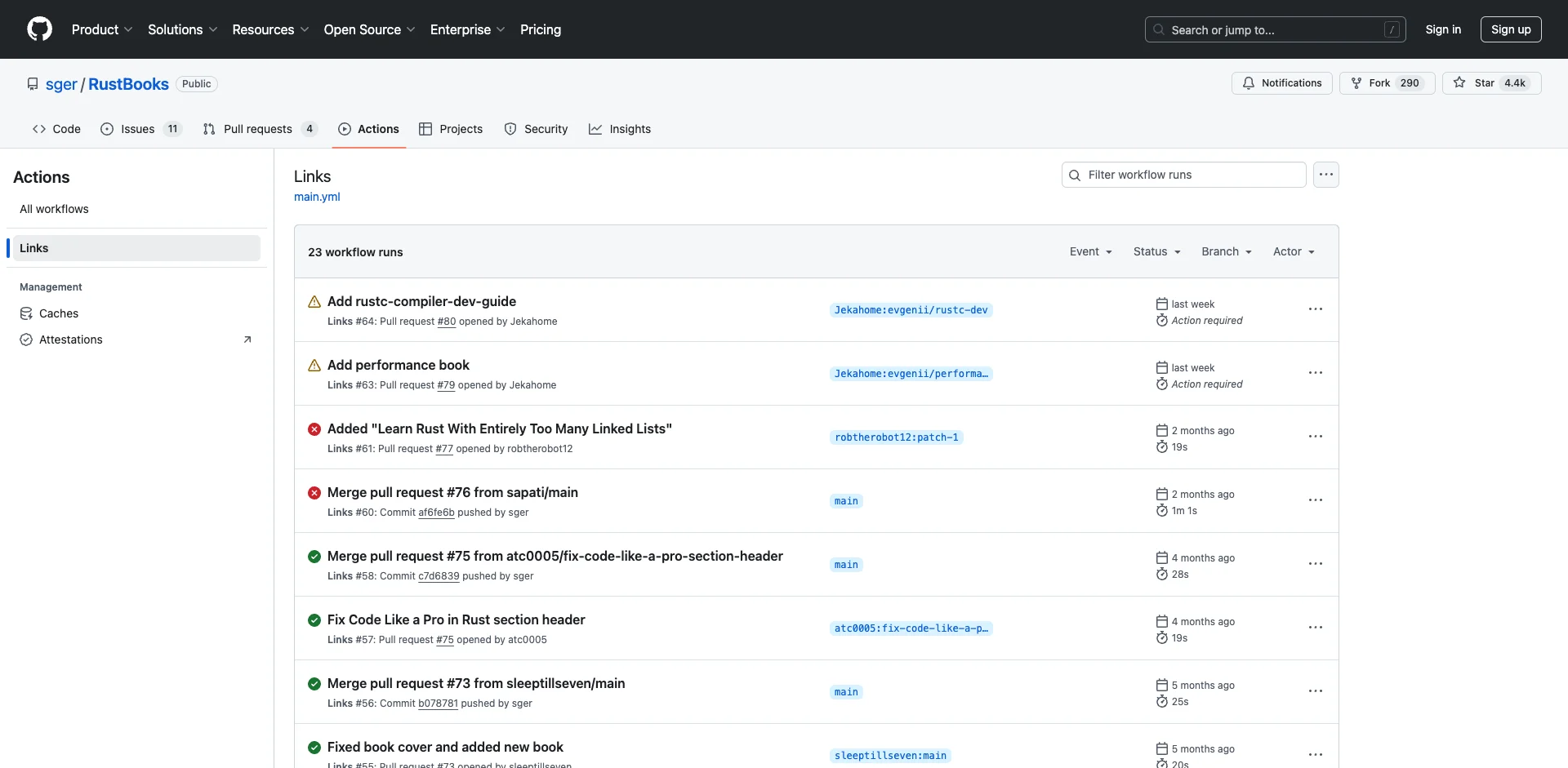This screenshot has width=1568, height=768.
Task: Click branch label Jekahome:evgenii/rustc-dev
Action: 911,310
